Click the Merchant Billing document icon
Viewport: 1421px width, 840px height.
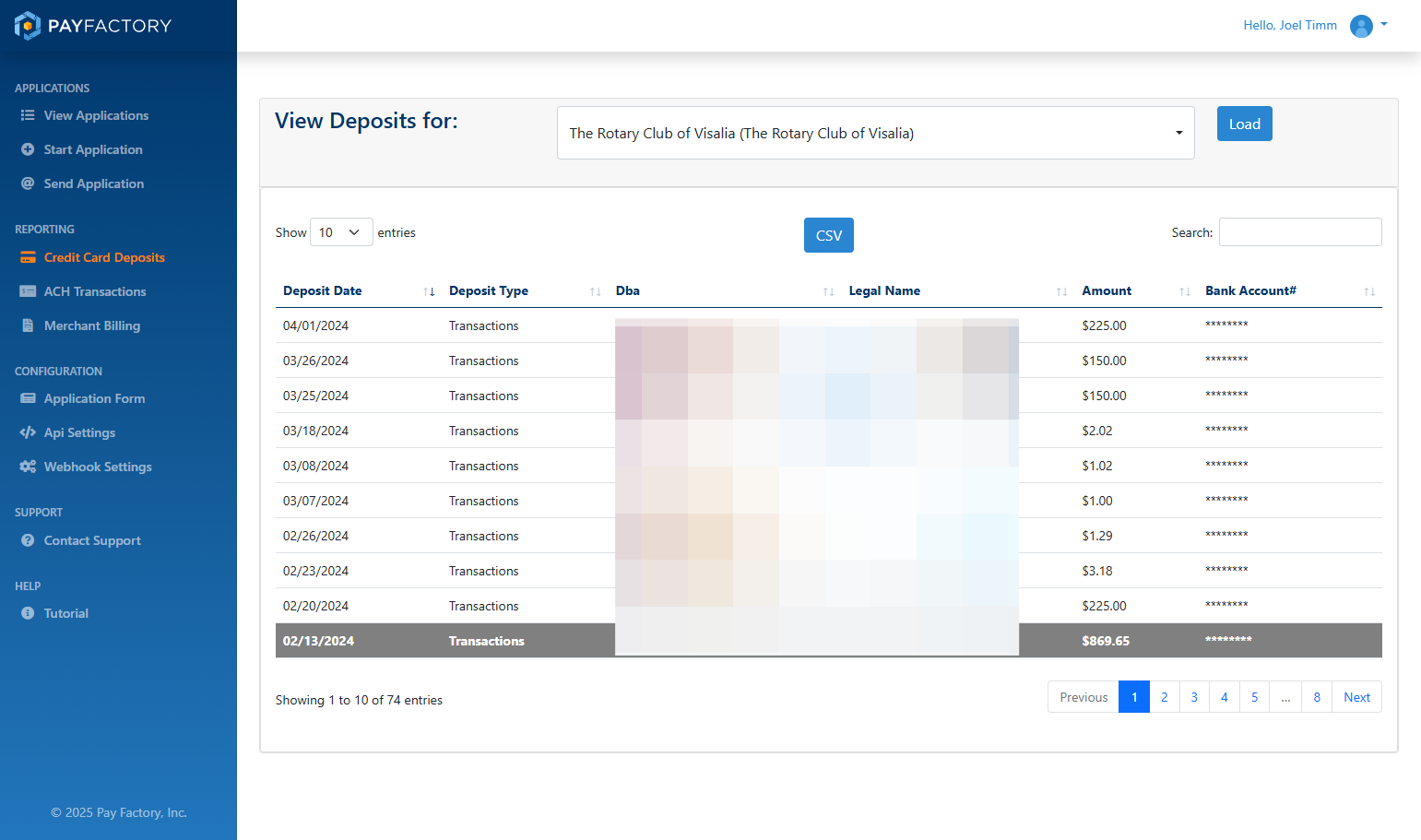point(28,325)
